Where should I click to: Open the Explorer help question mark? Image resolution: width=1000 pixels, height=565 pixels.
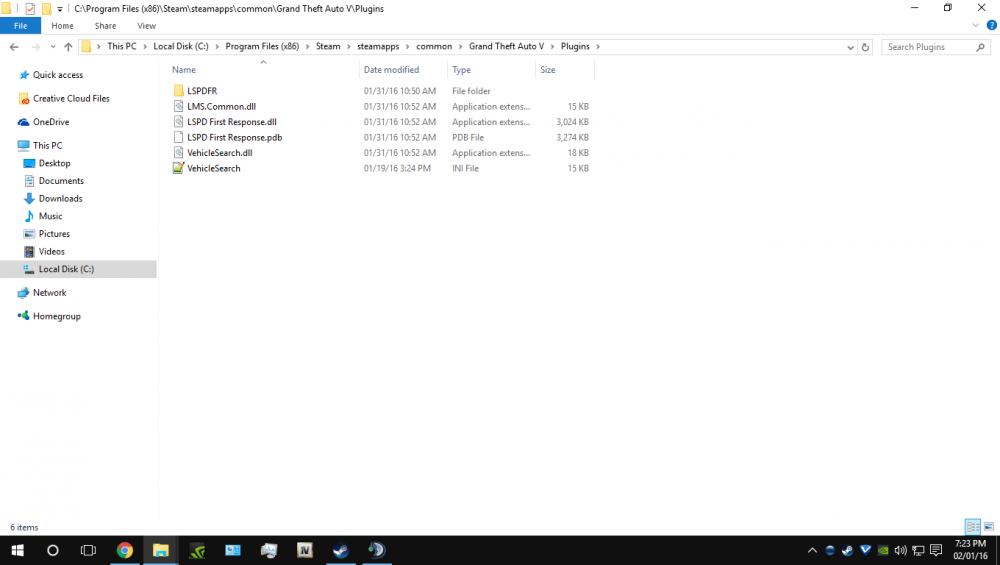click(992, 26)
